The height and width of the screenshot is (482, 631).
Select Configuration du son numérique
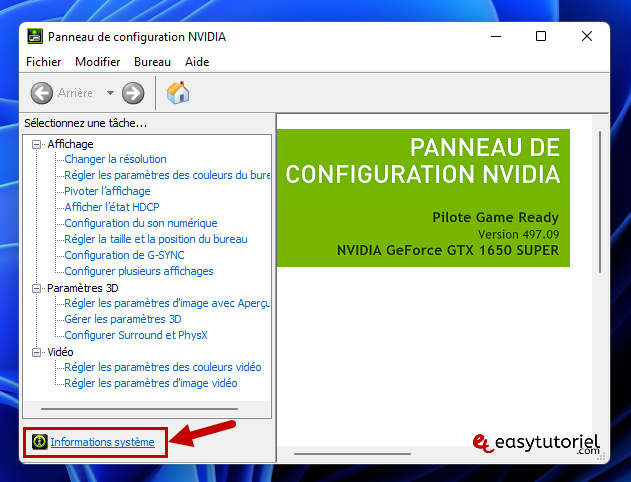pyautogui.click(x=141, y=223)
